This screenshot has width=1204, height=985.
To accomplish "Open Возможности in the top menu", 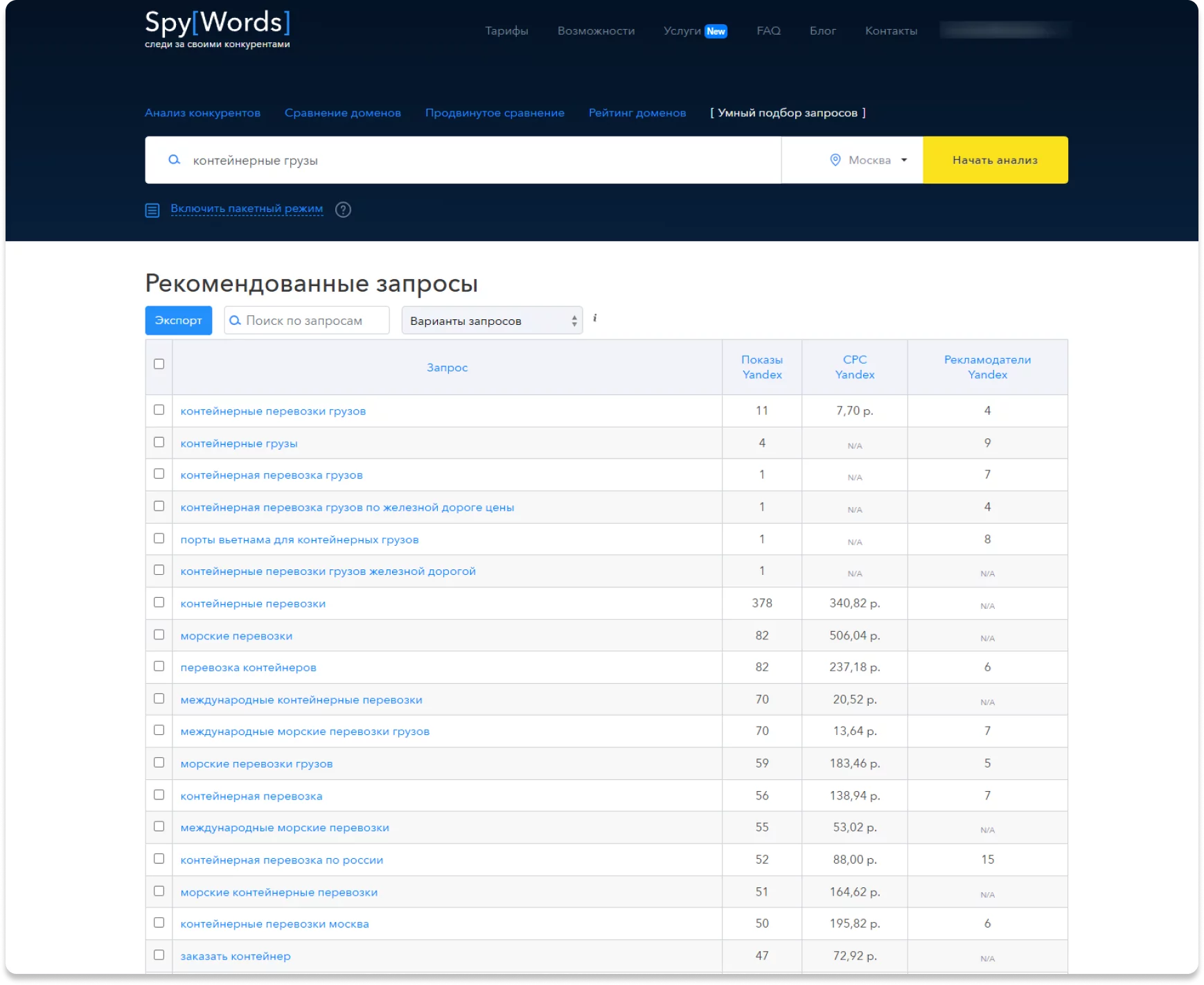I will 596,31.
